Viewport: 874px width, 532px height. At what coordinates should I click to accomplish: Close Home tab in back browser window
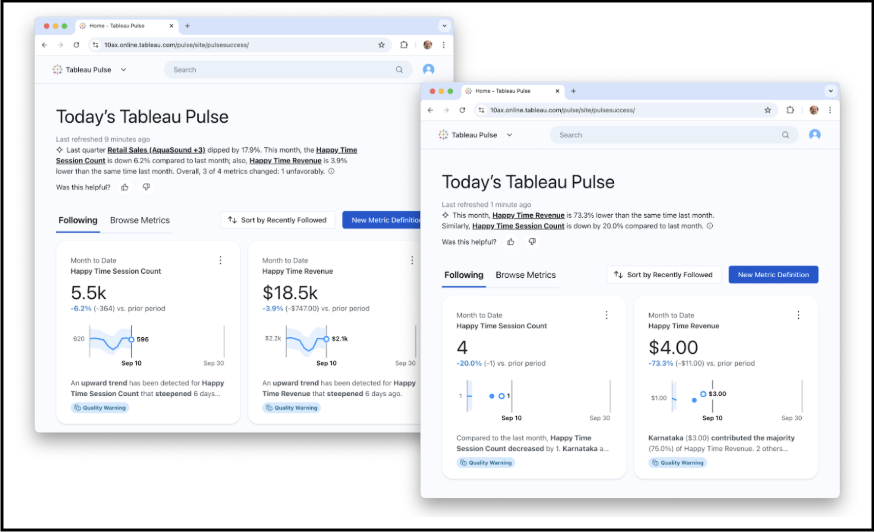click(171, 26)
